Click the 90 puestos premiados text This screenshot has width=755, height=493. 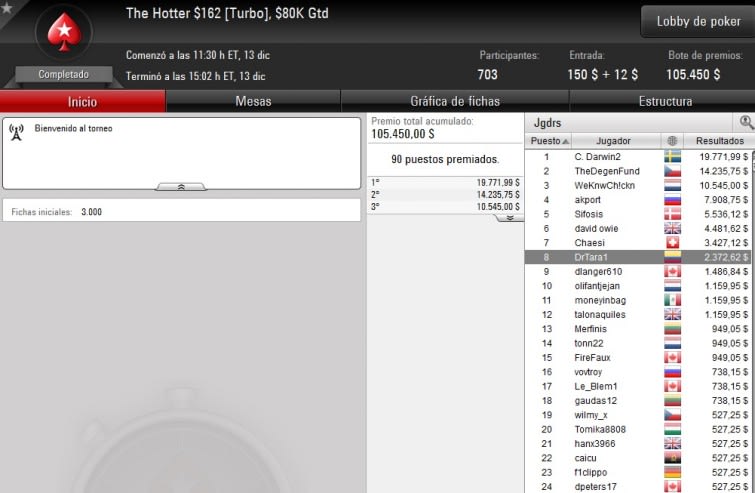pos(445,159)
